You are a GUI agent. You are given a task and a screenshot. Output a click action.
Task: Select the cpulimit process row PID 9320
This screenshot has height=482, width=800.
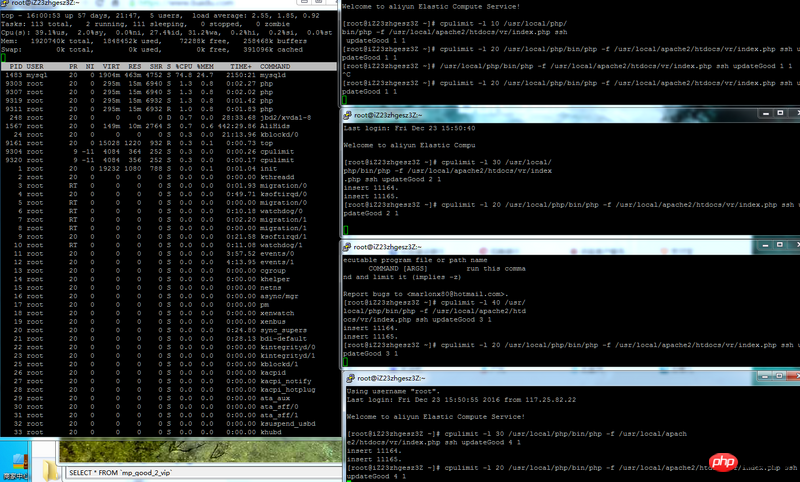(170, 160)
